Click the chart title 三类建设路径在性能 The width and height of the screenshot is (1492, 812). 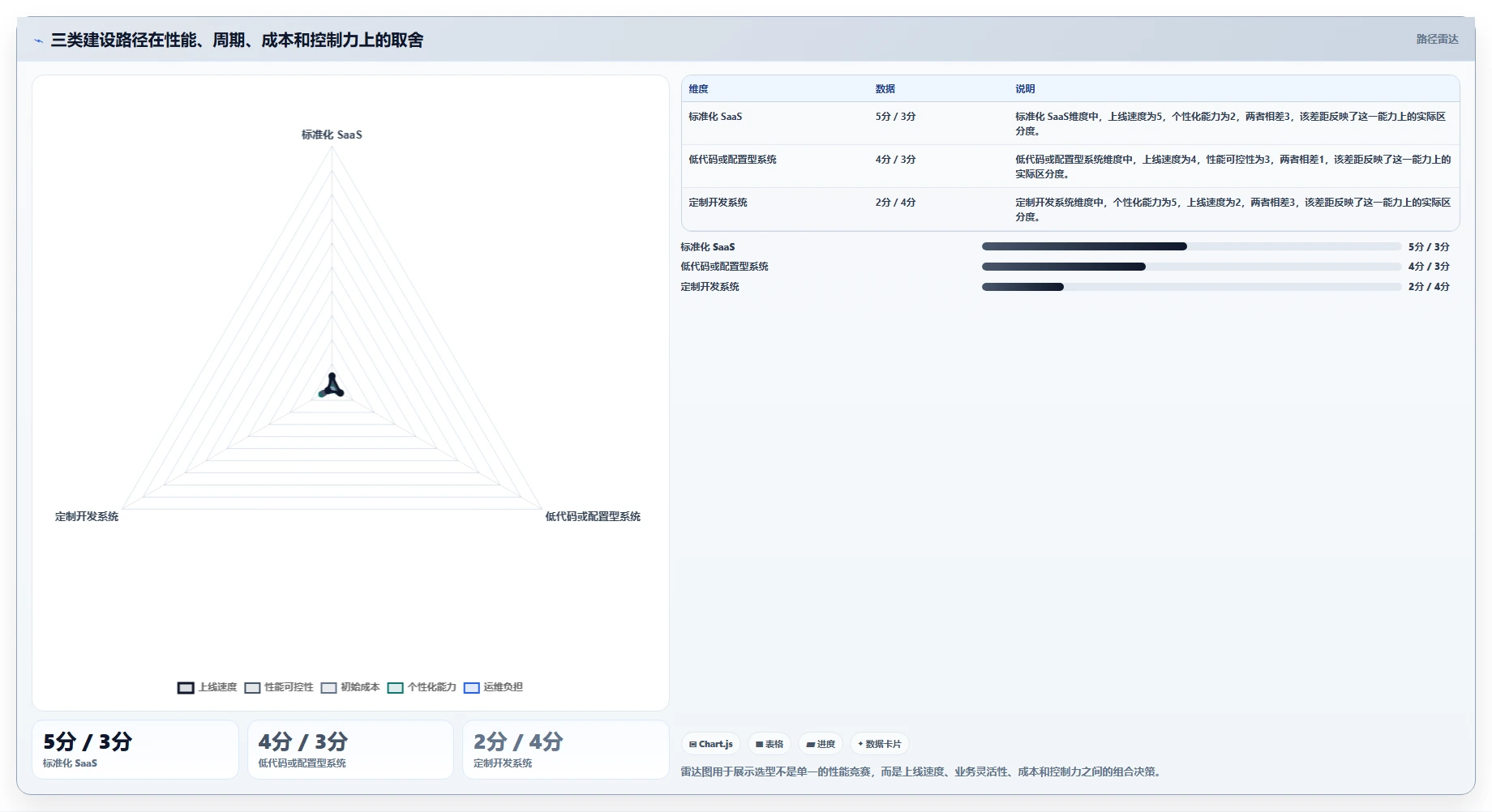(x=237, y=40)
